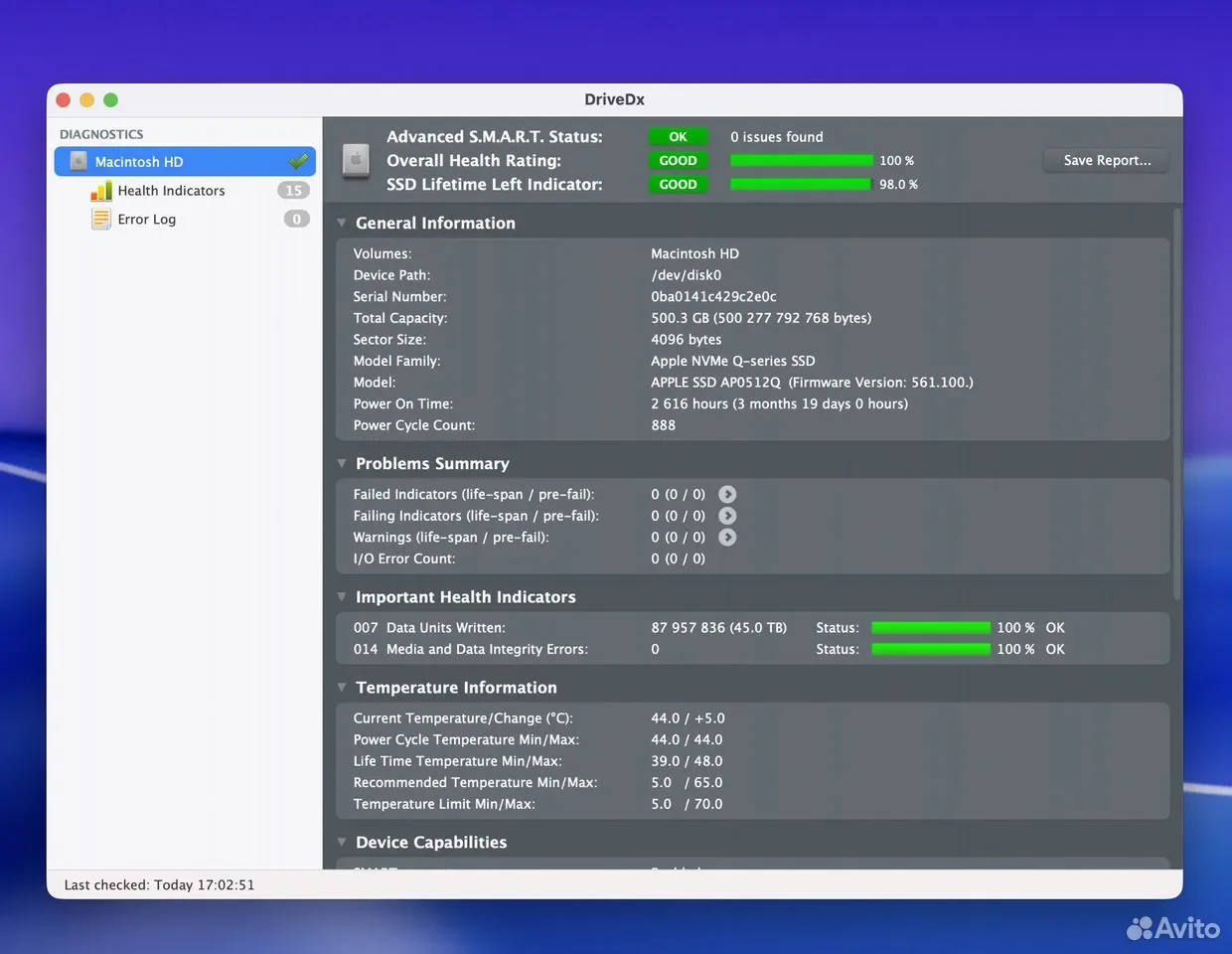Click the Macintosh HD drive icon in sidebar
Screen dimensions: 1232x954
coord(78,161)
